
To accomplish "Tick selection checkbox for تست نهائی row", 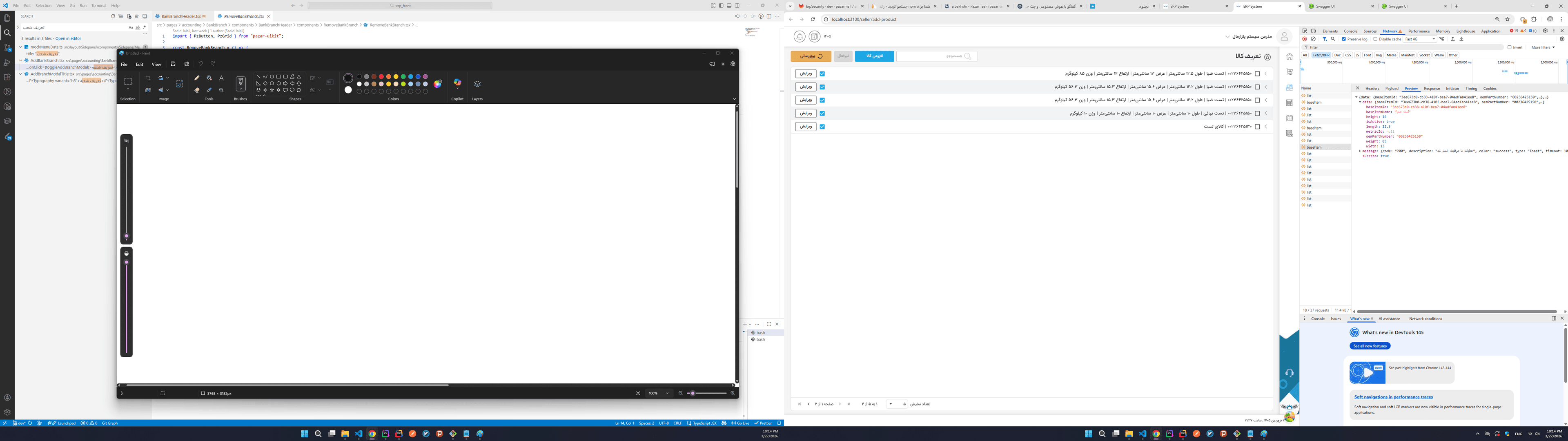I will [1257, 113].
